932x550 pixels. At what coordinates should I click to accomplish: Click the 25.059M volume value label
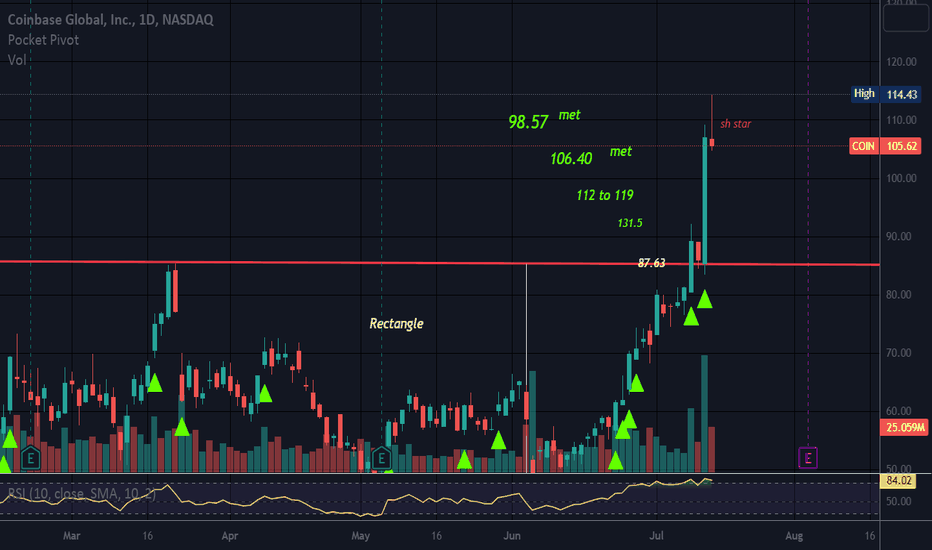(903, 427)
